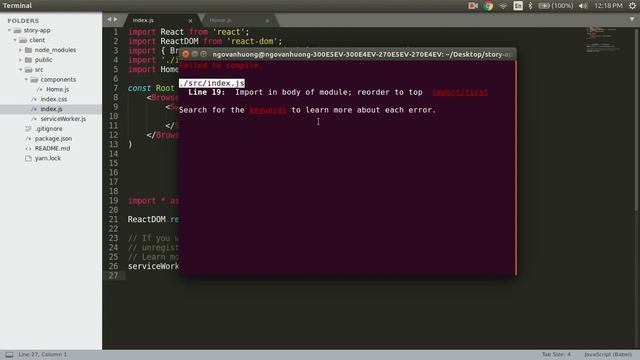Open yarn.lock in the sidebar

pyautogui.click(x=47, y=158)
